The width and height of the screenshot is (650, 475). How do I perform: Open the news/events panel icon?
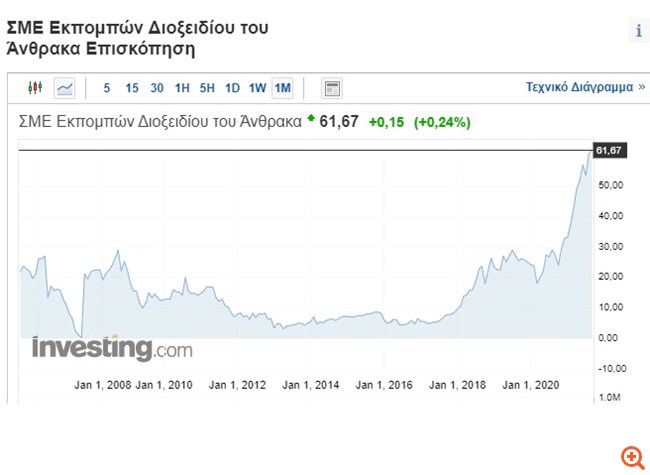332,88
